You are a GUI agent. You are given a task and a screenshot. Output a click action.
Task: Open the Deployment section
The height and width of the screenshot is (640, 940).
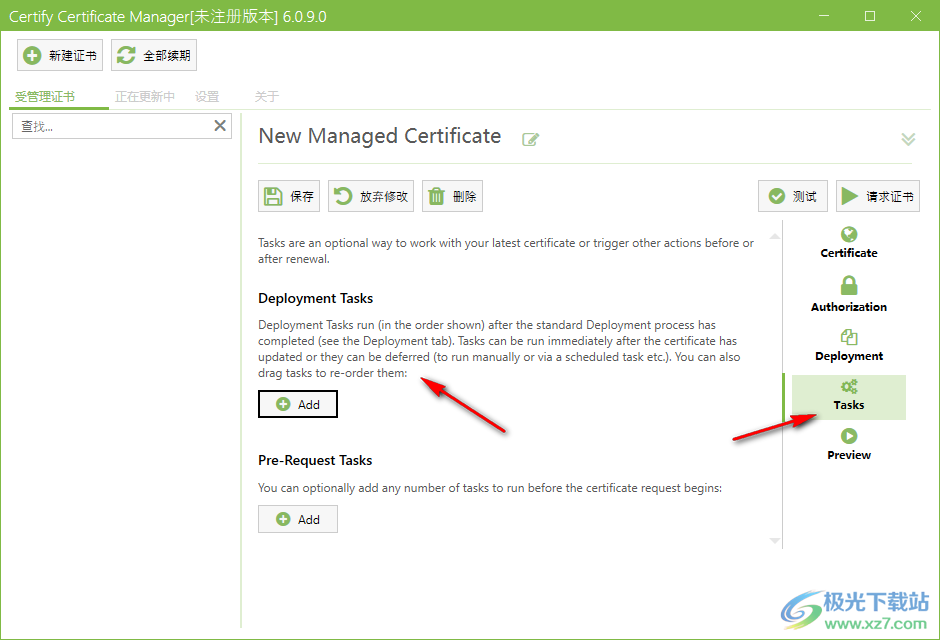849,346
